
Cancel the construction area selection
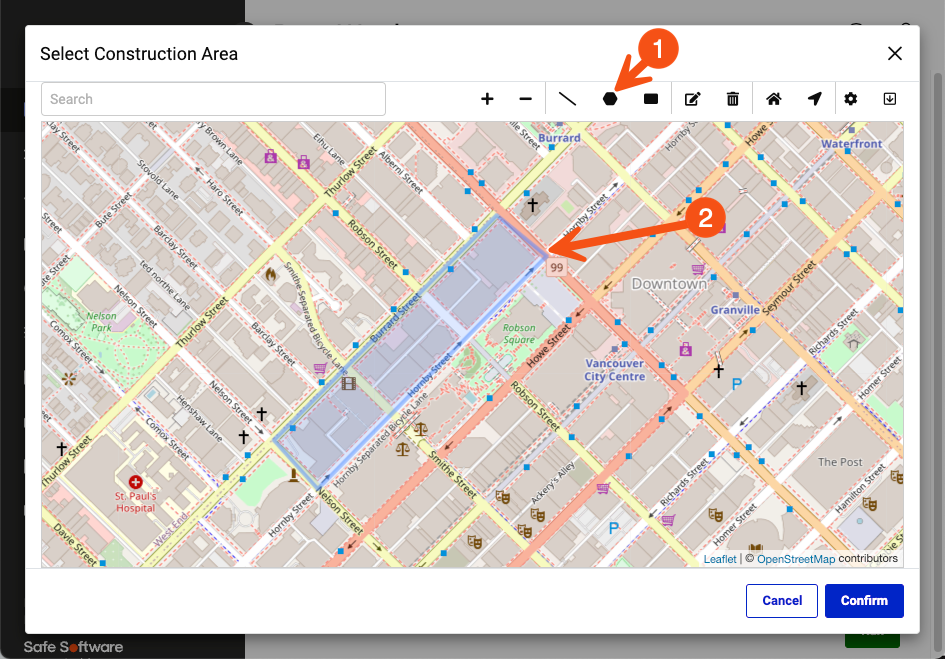pyautogui.click(x=782, y=601)
